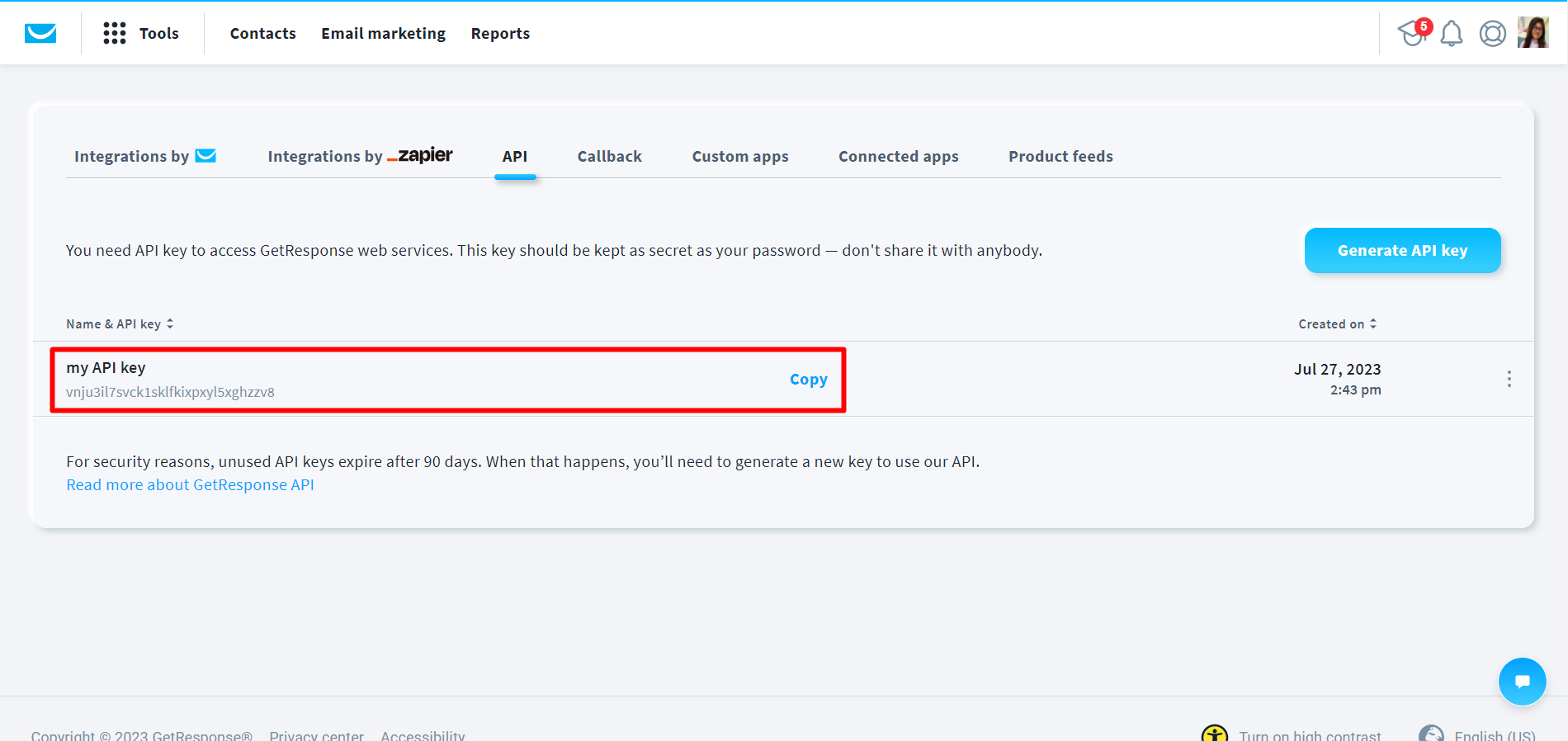Screen dimensions: 1568x741
Task: Switch to Product feeds tab
Action: 1060,156
